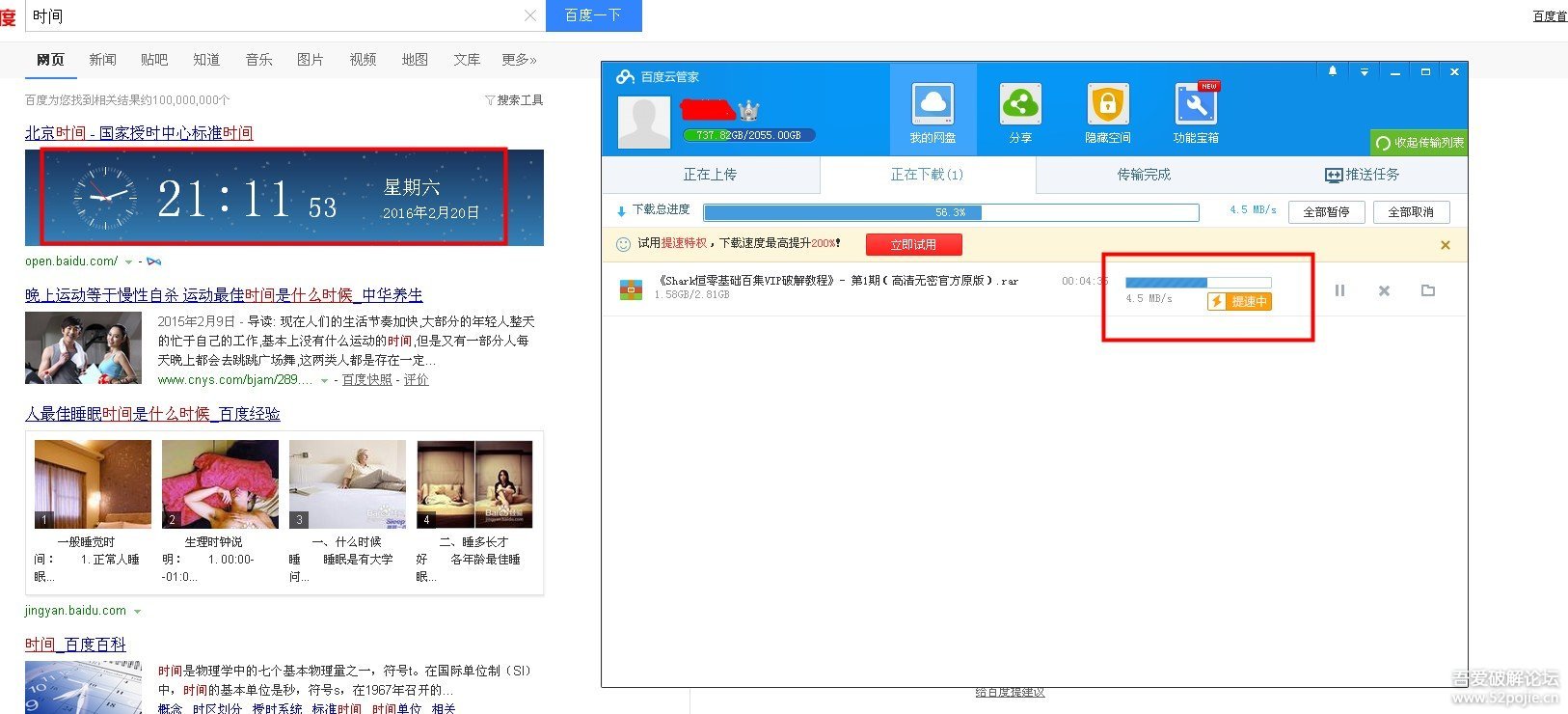Open the 分享 share section icon
The image size is (1568, 714).
tap(1020, 112)
